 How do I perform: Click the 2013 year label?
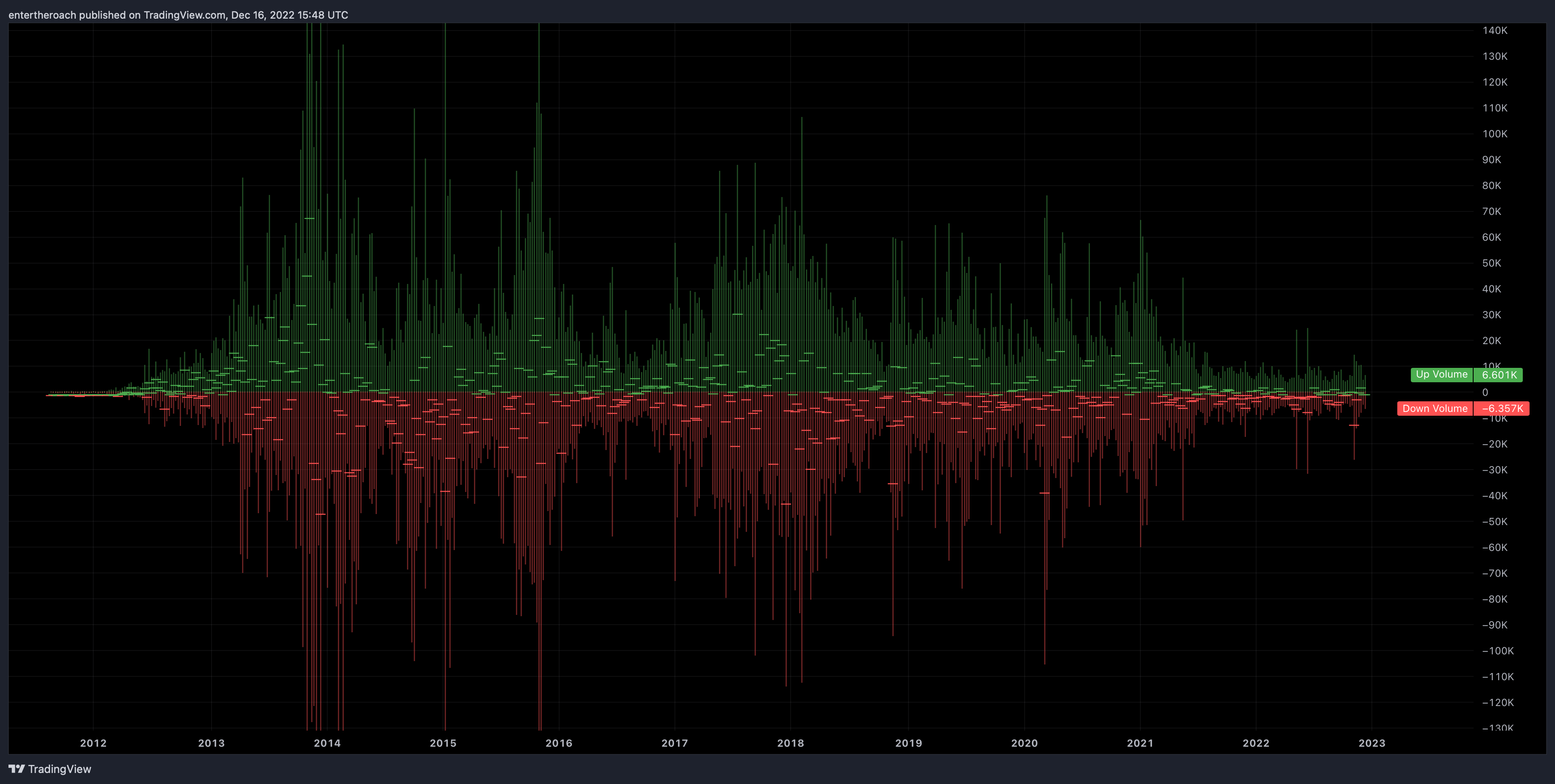click(x=211, y=743)
